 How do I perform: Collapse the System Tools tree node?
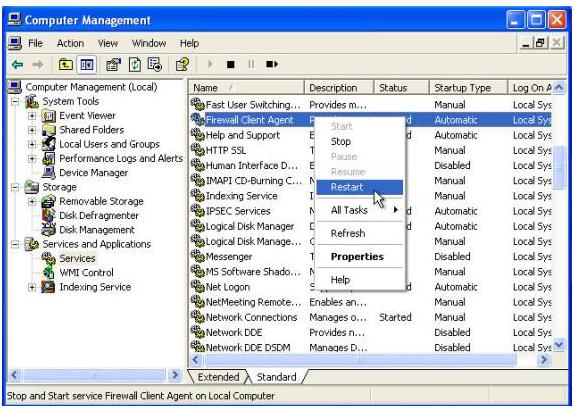tap(15, 102)
